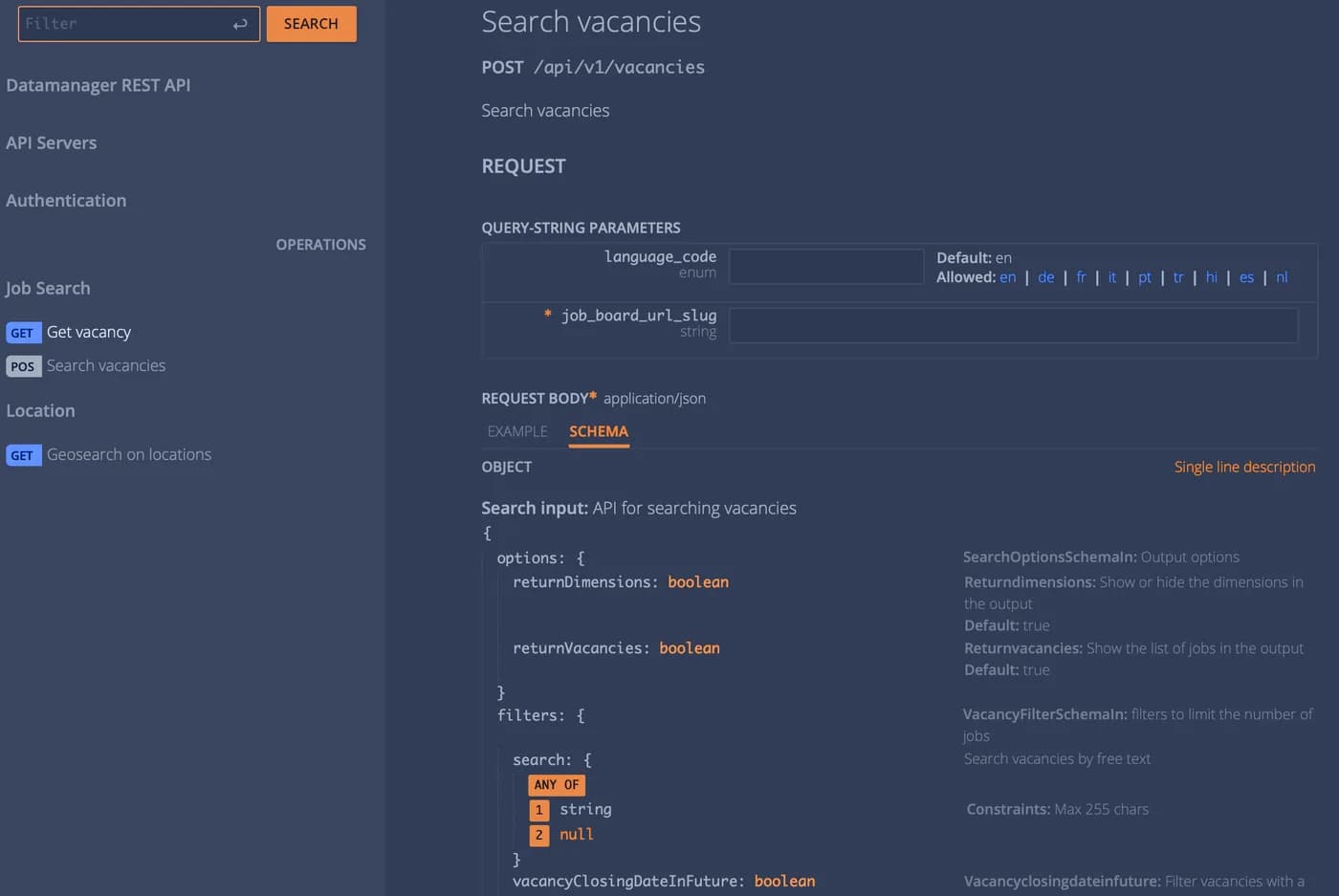Click the POS badge beside Search vacancies
Screen dimensions: 1339x896
point(23,366)
